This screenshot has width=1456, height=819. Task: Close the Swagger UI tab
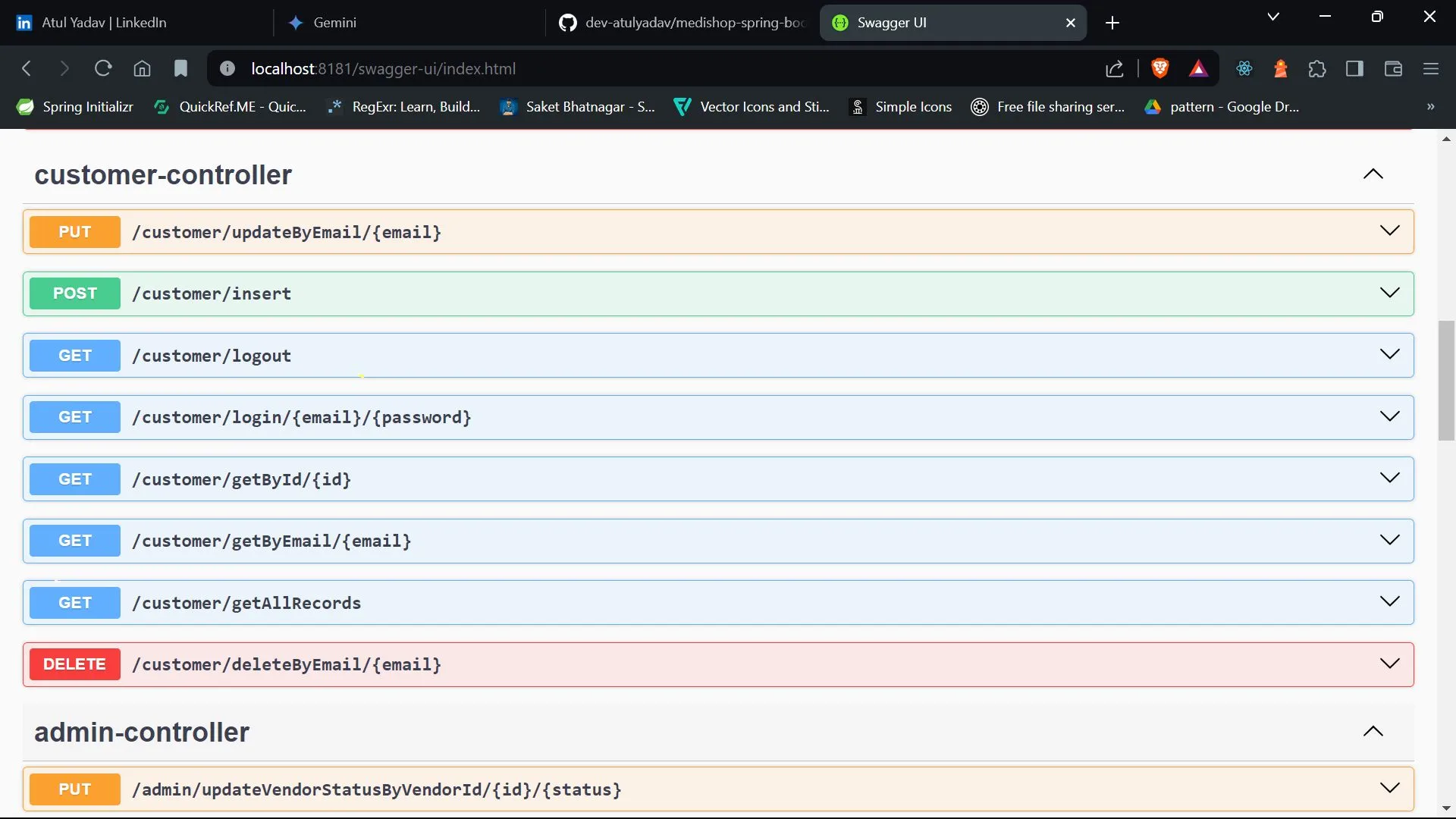coord(1071,23)
